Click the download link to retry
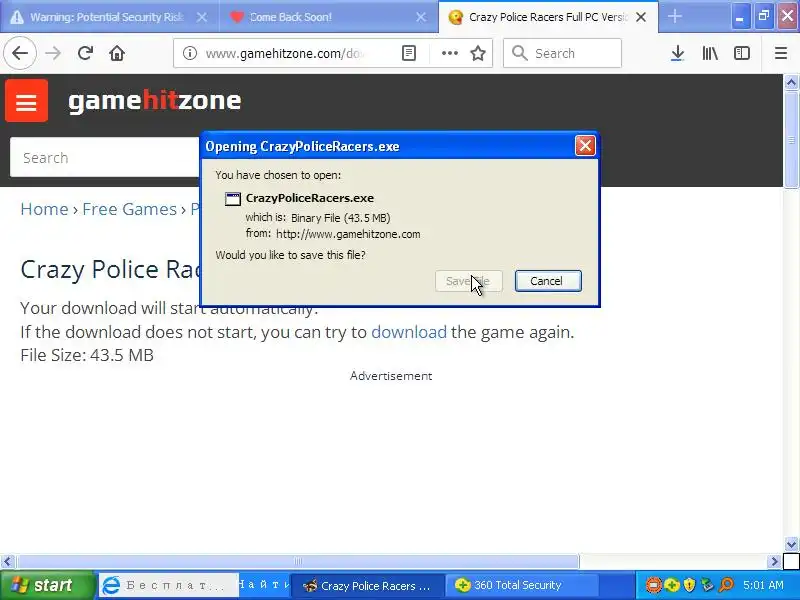Screen dimensions: 800x600 [x=409, y=332]
